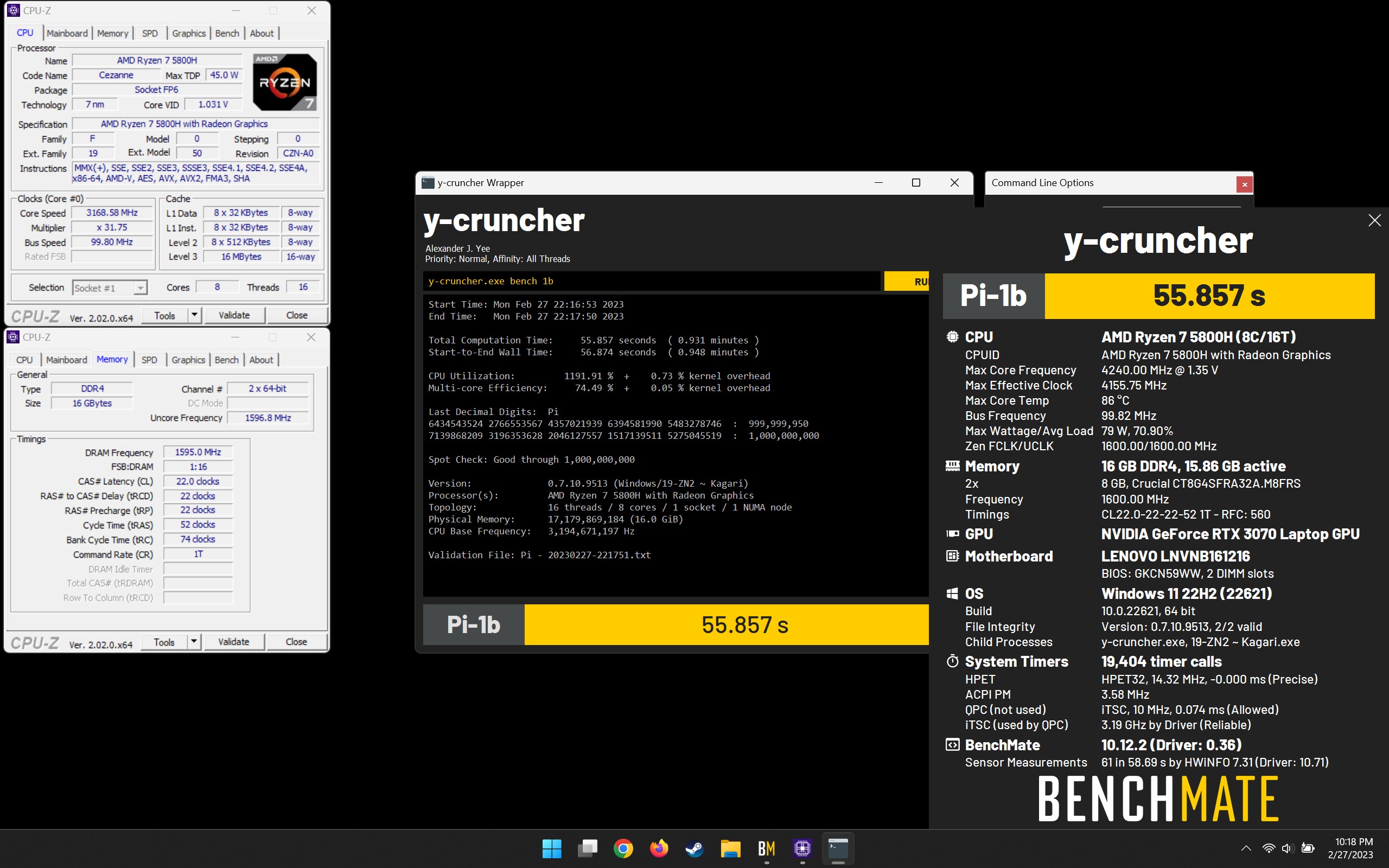Select Mainboard tab in top CPU-Z
The height and width of the screenshot is (868, 1389).
[x=67, y=33]
